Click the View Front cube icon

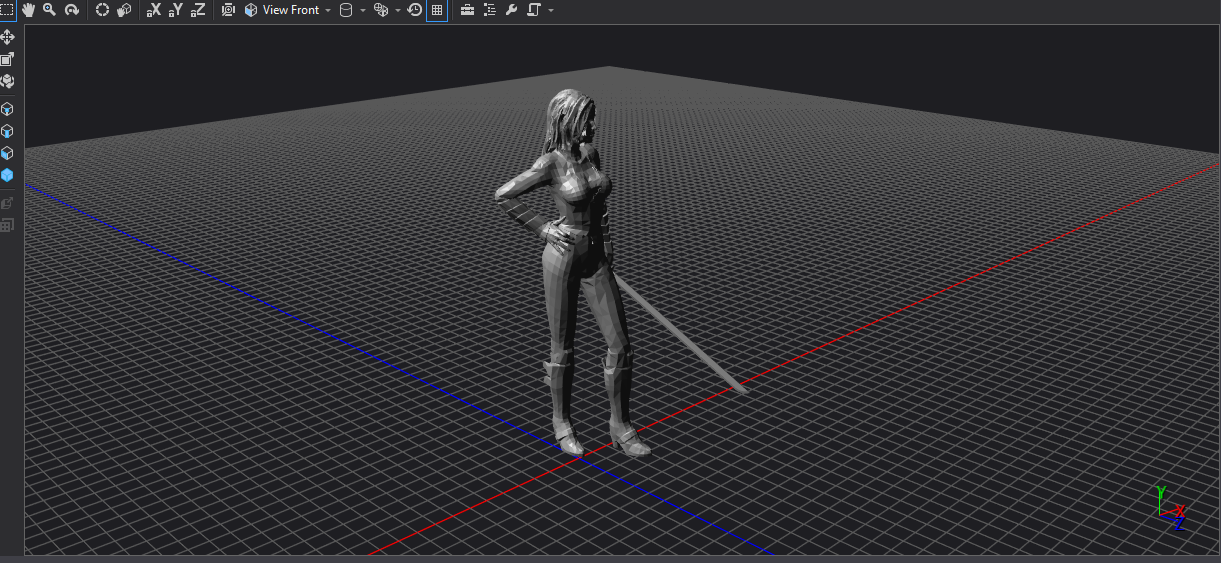(250, 10)
